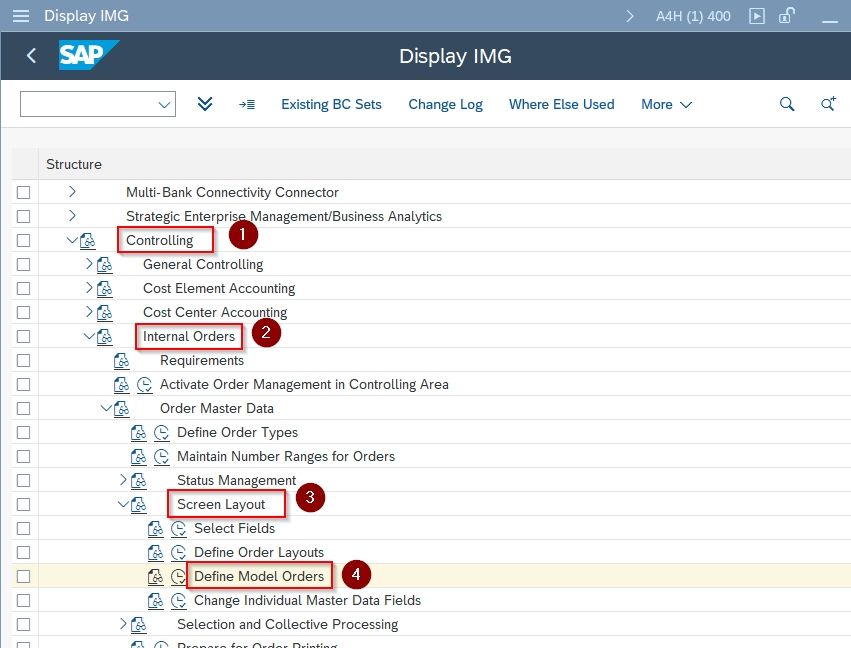This screenshot has height=648, width=851.
Task: Expand Strategic Enterprise Management node
Action: (x=72, y=215)
